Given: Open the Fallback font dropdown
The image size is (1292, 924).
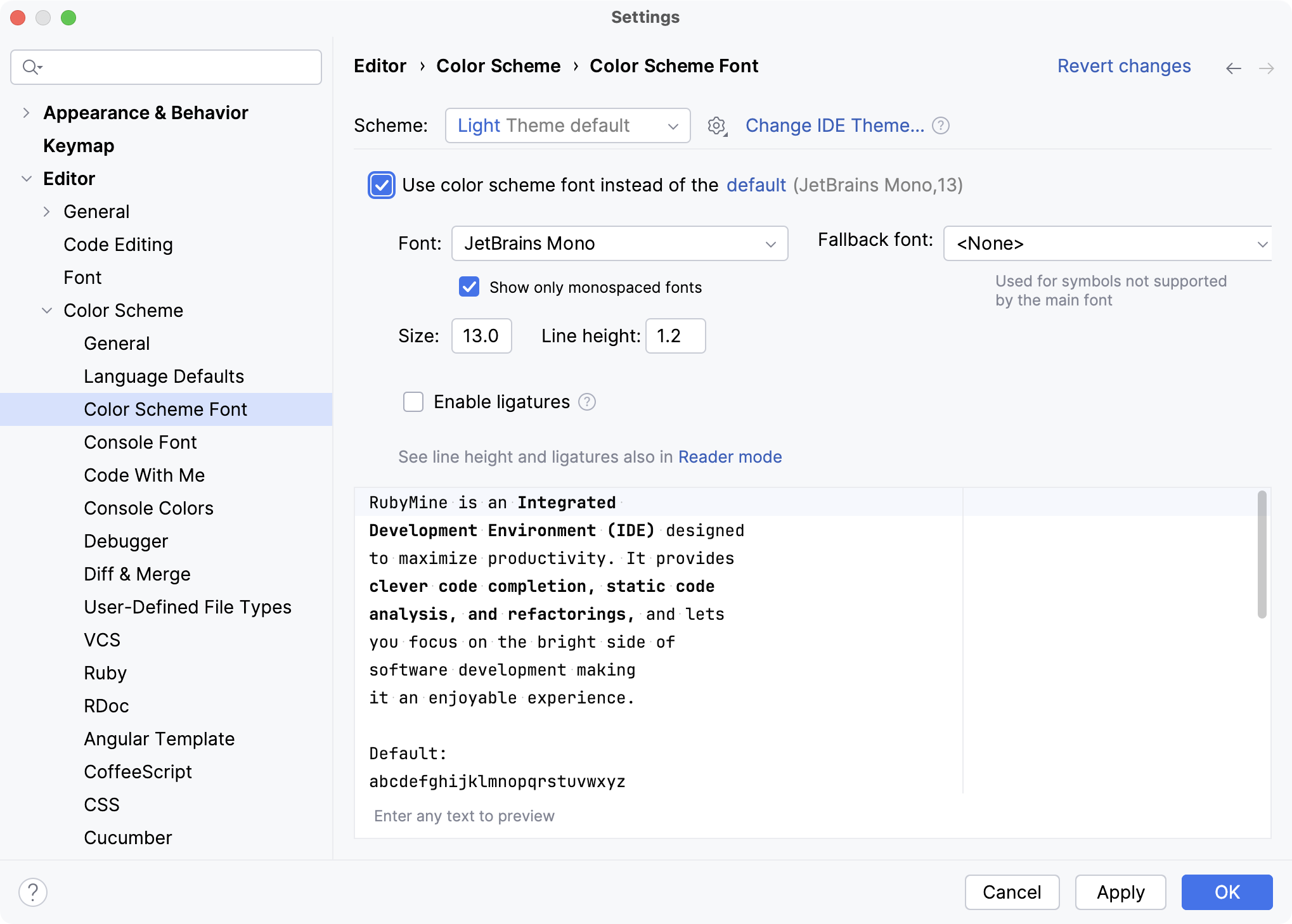Looking at the screenshot, I should (x=1106, y=243).
